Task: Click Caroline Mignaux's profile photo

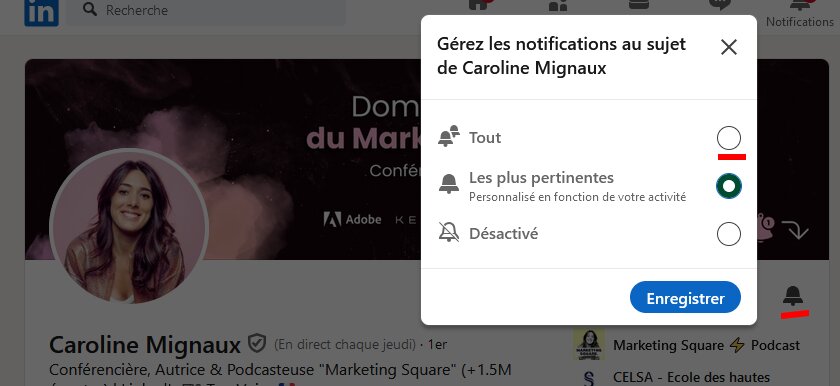Action: click(129, 229)
